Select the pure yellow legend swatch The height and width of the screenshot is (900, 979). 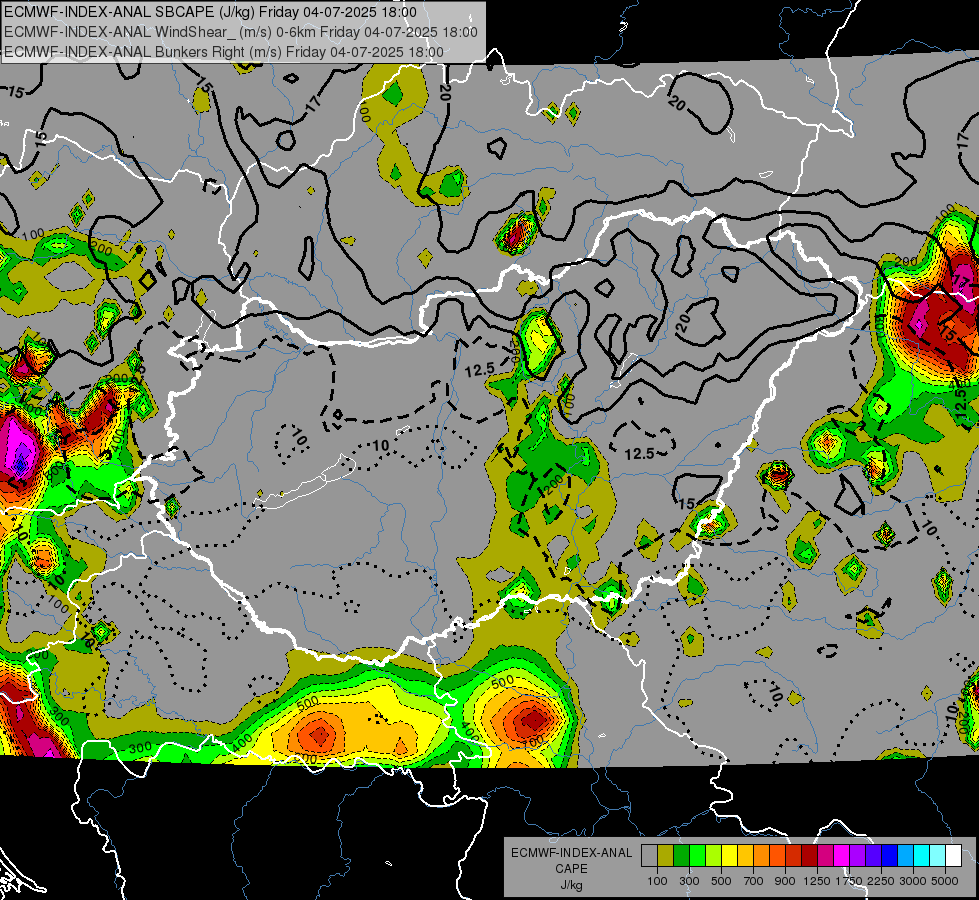point(729,856)
